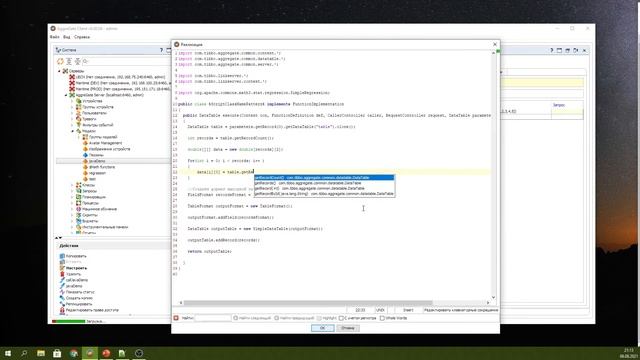Click the Настроить action
Image resolution: width=640 pixels, height=360 pixels.
pyautogui.click(x=76, y=268)
